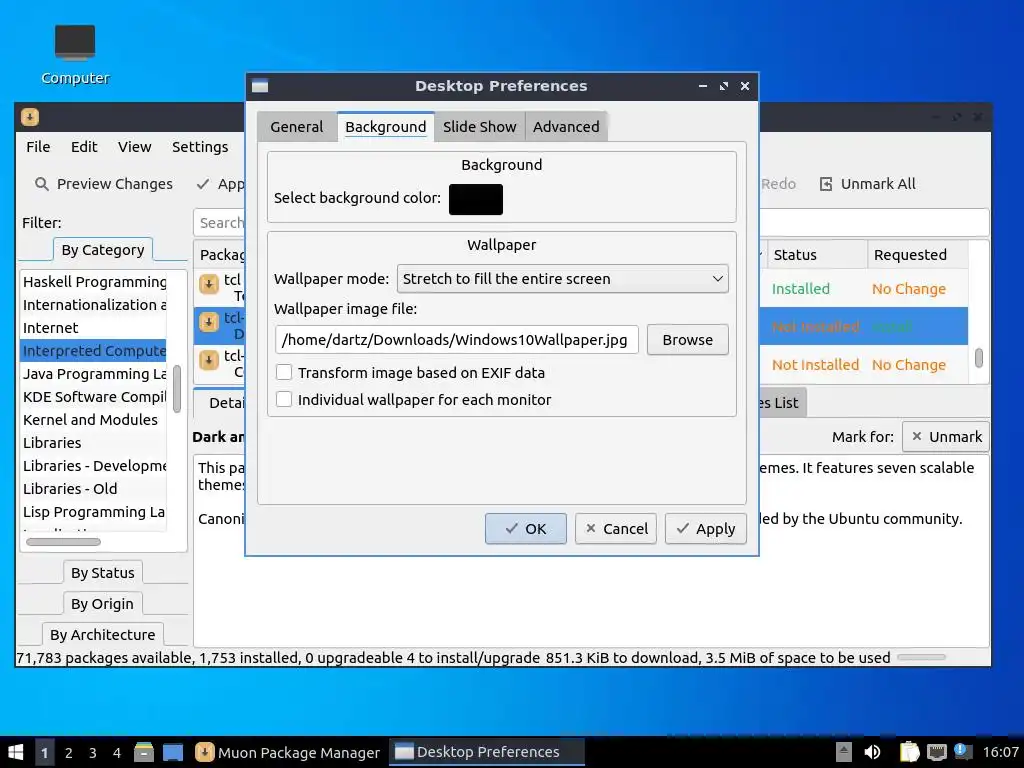Select Haskell Programming category
The width and height of the screenshot is (1024, 768).
click(93, 282)
